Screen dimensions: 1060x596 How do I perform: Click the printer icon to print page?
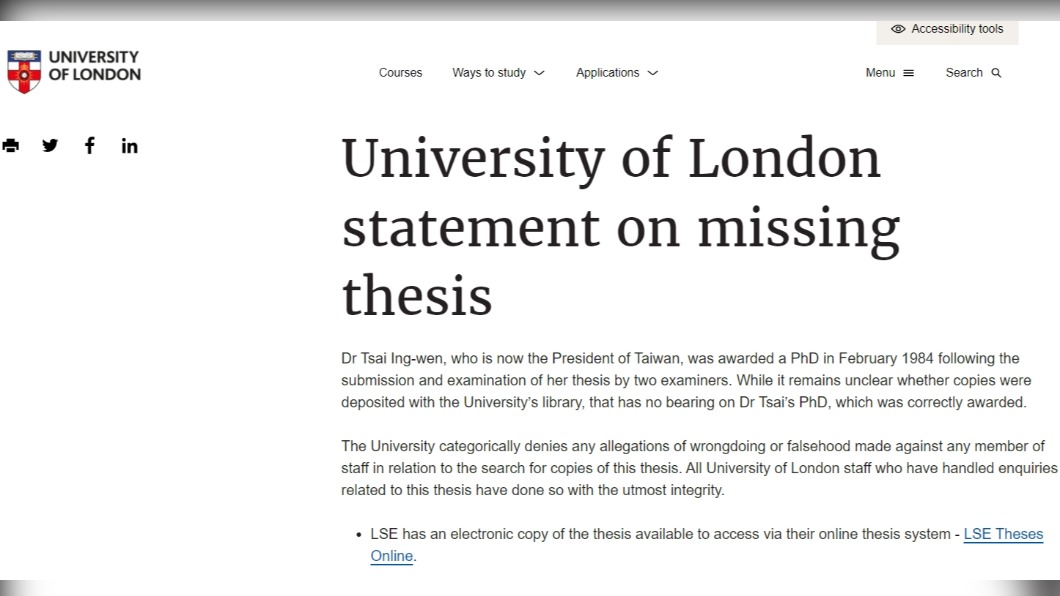pyautogui.click(x=11, y=145)
